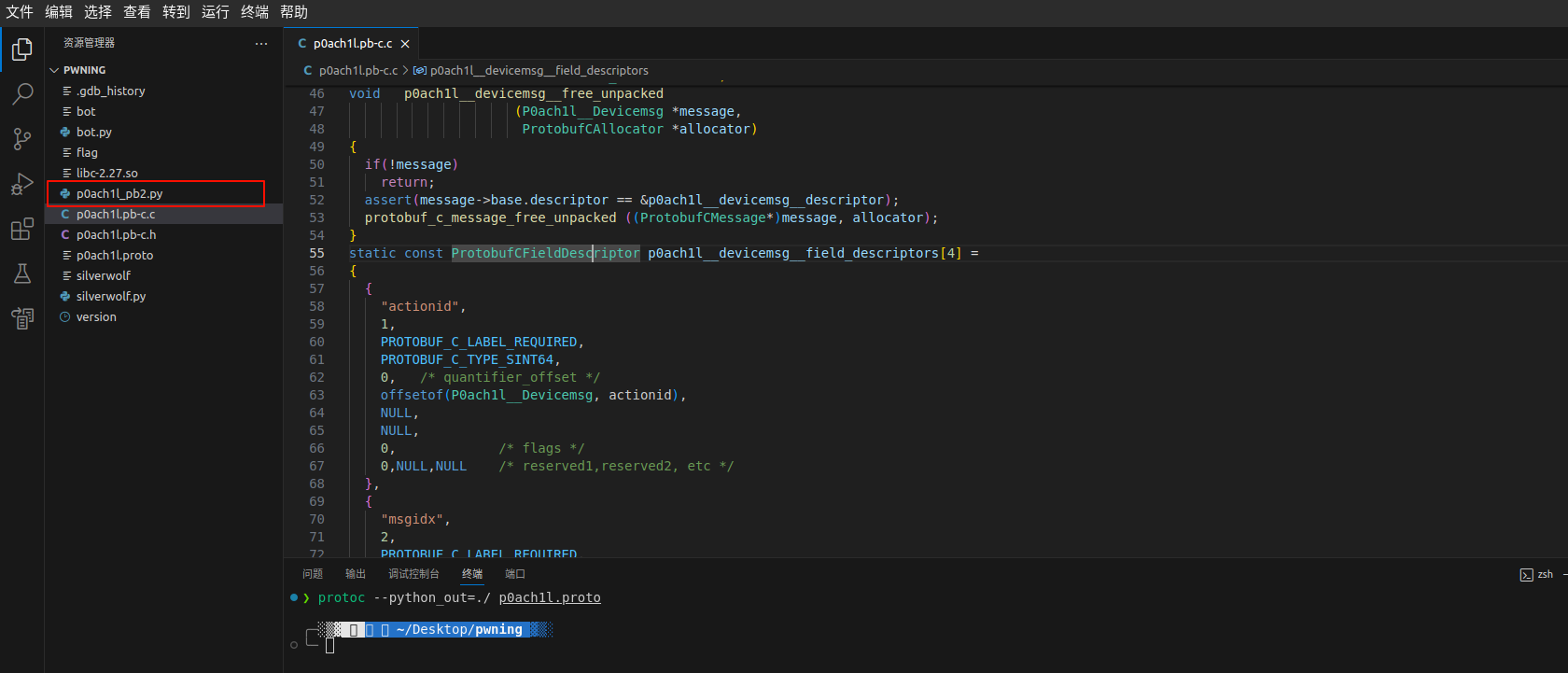The image size is (1568, 673).
Task: Open the Run and Debug view icon
Action: (x=22, y=184)
